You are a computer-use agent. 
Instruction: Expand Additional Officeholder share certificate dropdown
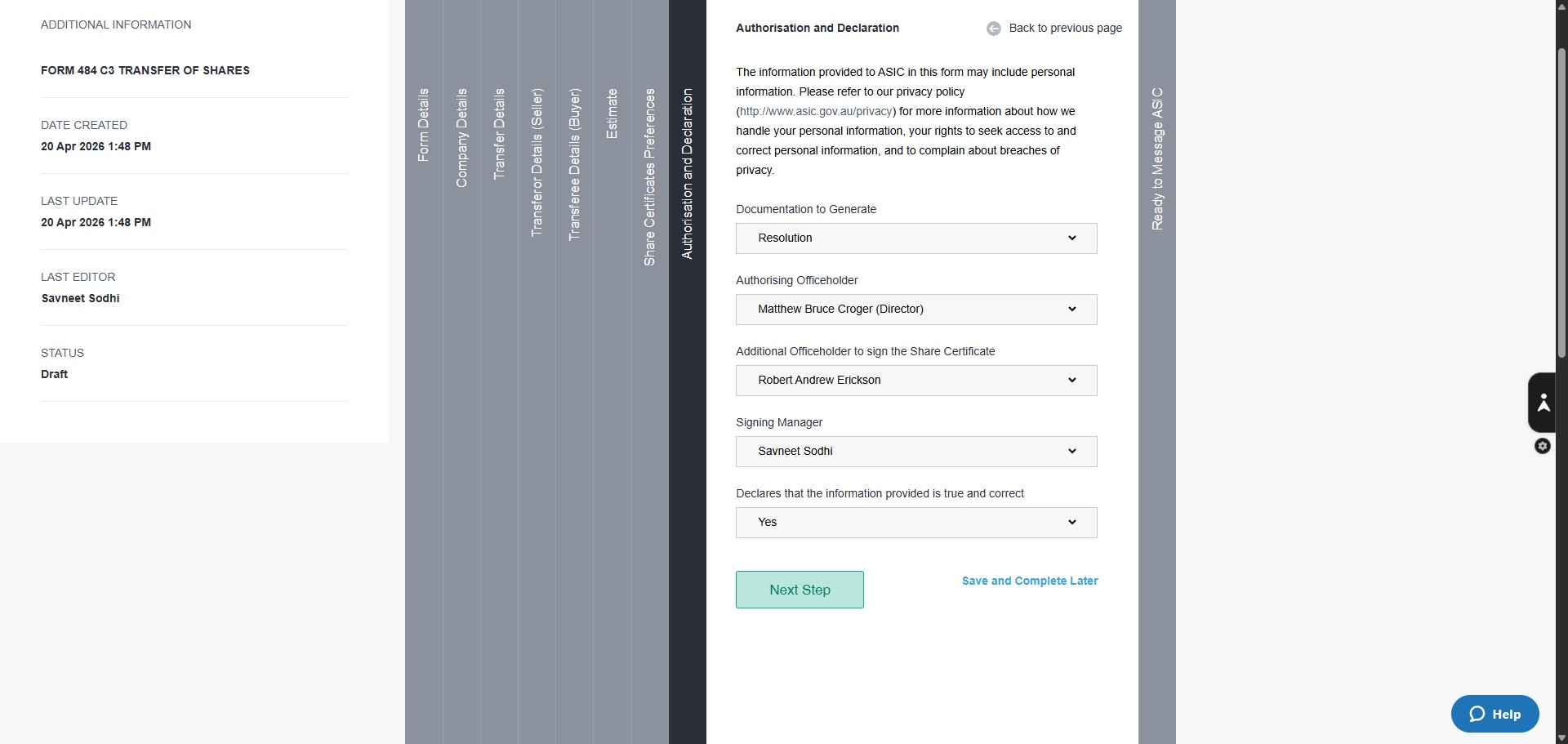tap(916, 381)
